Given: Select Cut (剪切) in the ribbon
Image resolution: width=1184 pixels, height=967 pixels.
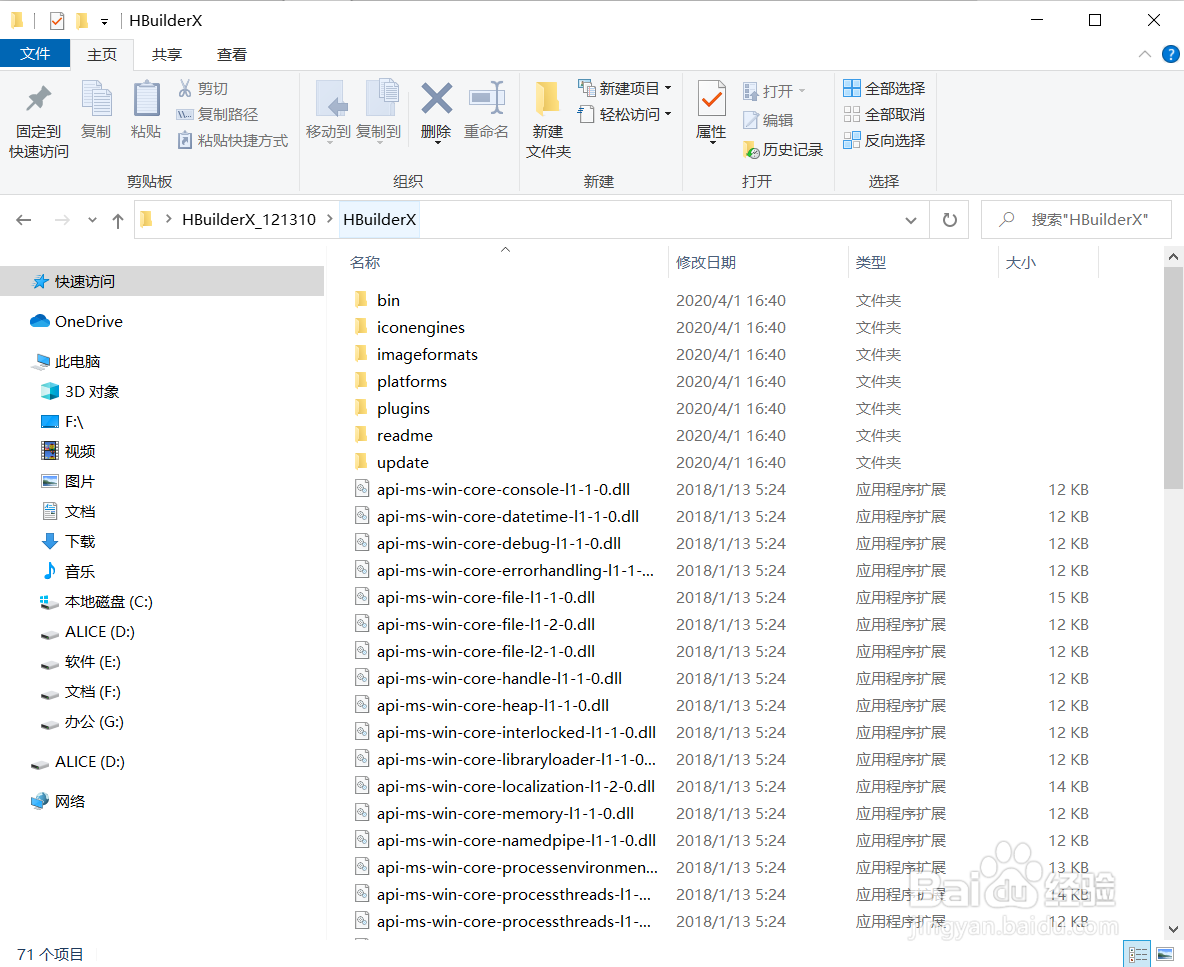Looking at the screenshot, I should coord(203,88).
